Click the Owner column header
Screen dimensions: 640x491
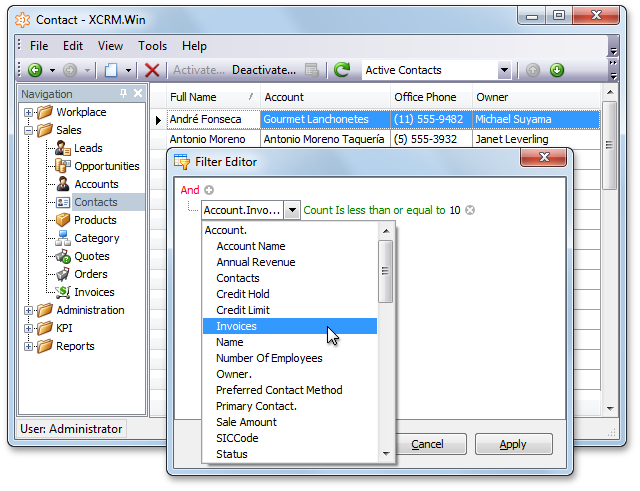[x=536, y=97]
